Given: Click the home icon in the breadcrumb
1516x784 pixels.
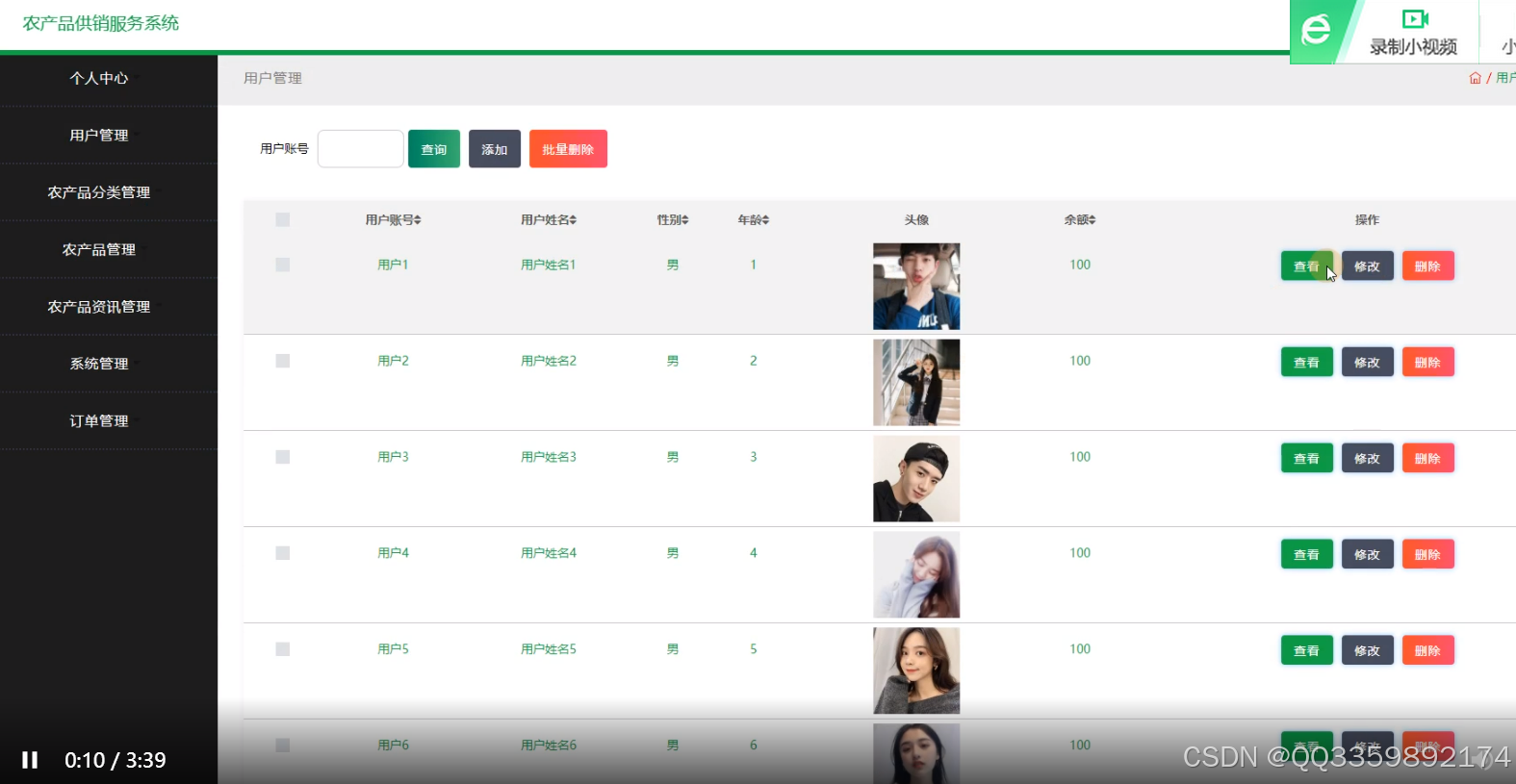Looking at the screenshot, I should tap(1475, 78).
